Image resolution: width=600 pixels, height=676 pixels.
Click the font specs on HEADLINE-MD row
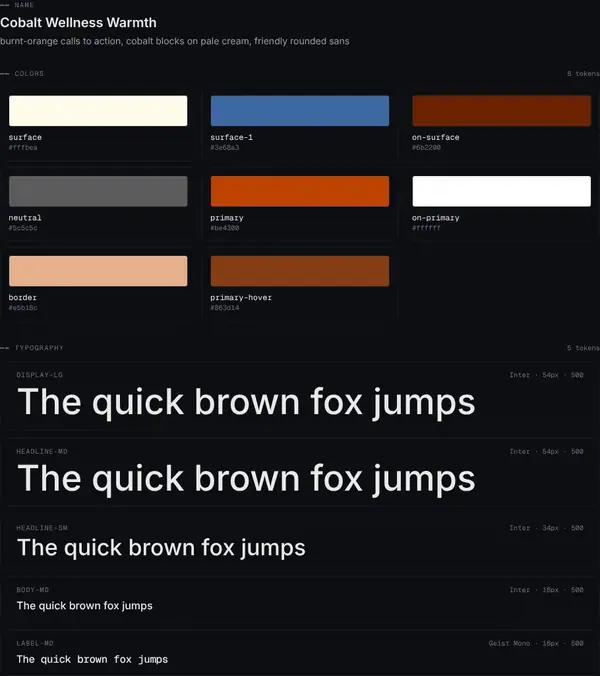546,452
